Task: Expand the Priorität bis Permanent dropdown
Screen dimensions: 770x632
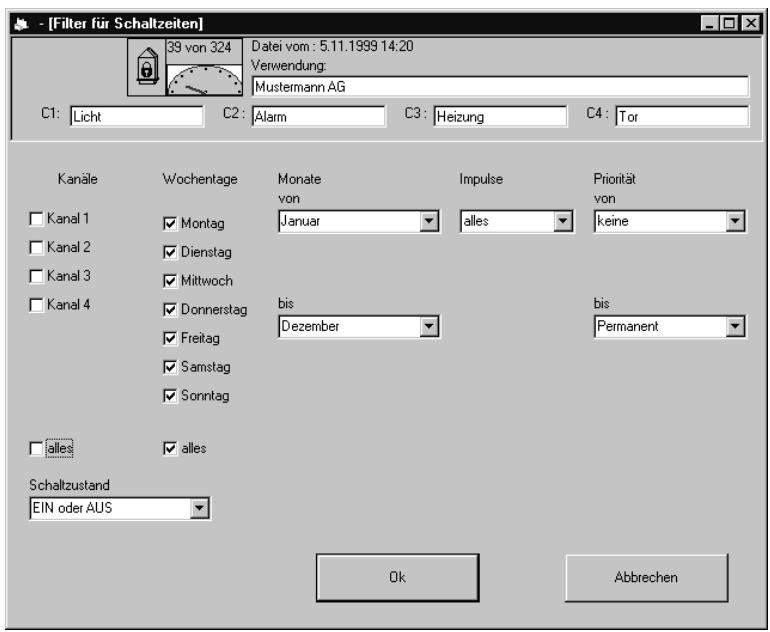Action: pyautogui.click(x=738, y=327)
